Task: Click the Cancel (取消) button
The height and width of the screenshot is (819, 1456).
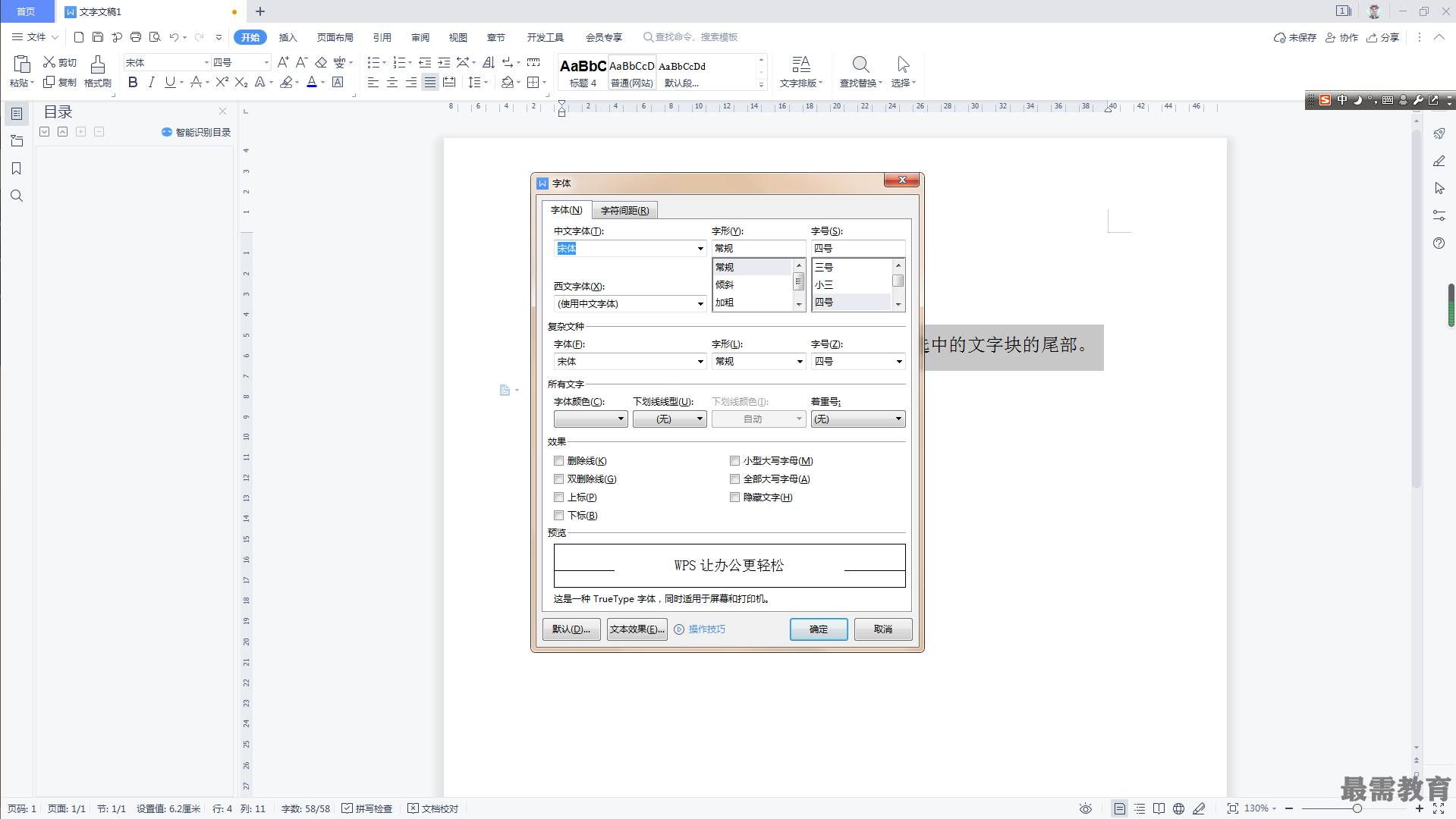Action: (x=883, y=629)
